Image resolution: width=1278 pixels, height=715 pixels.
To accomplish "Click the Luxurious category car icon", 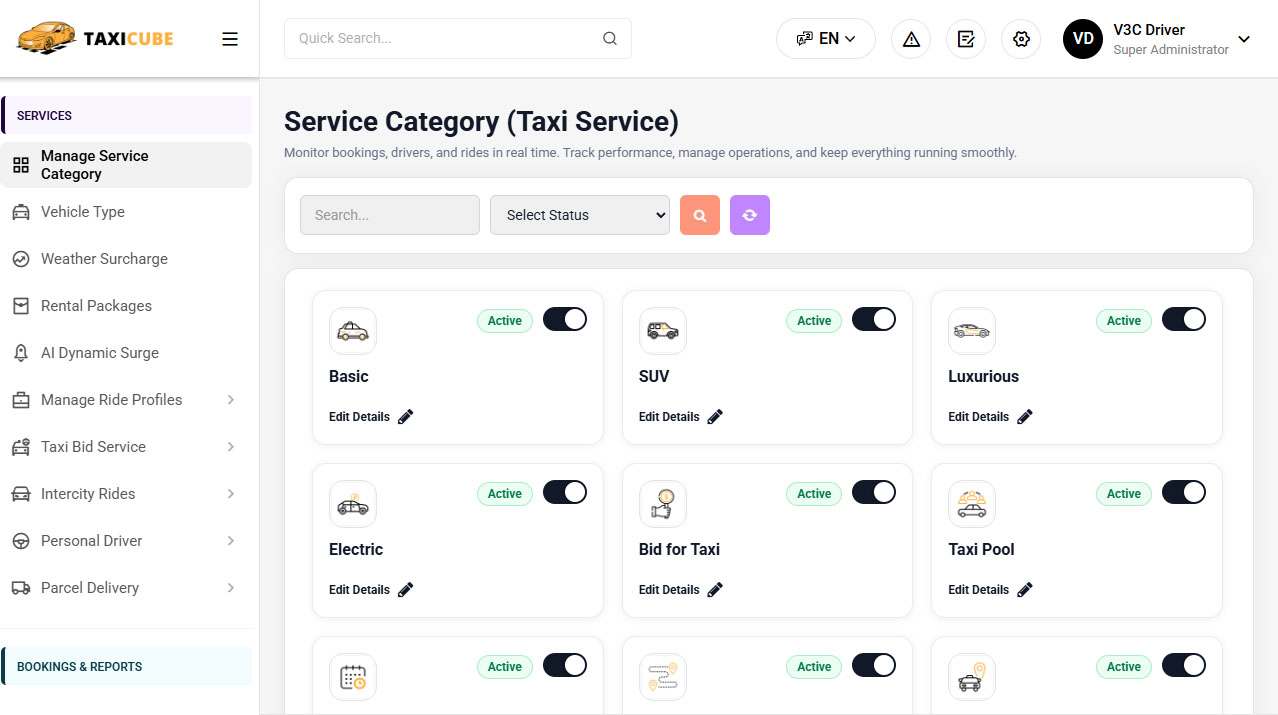I will tap(972, 331).
